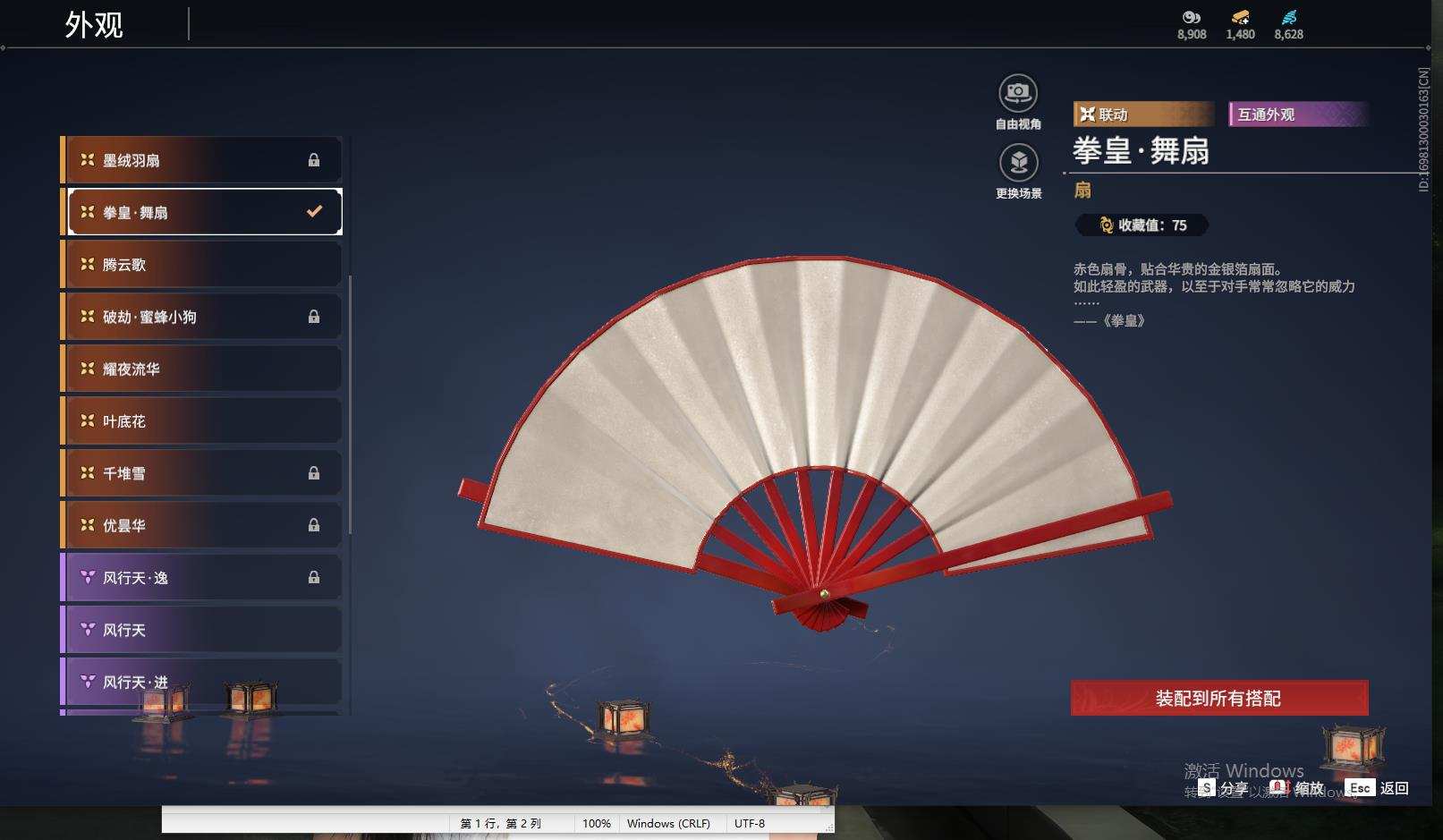Click the lock icon on 千堆雪

[x=314, y=473]
